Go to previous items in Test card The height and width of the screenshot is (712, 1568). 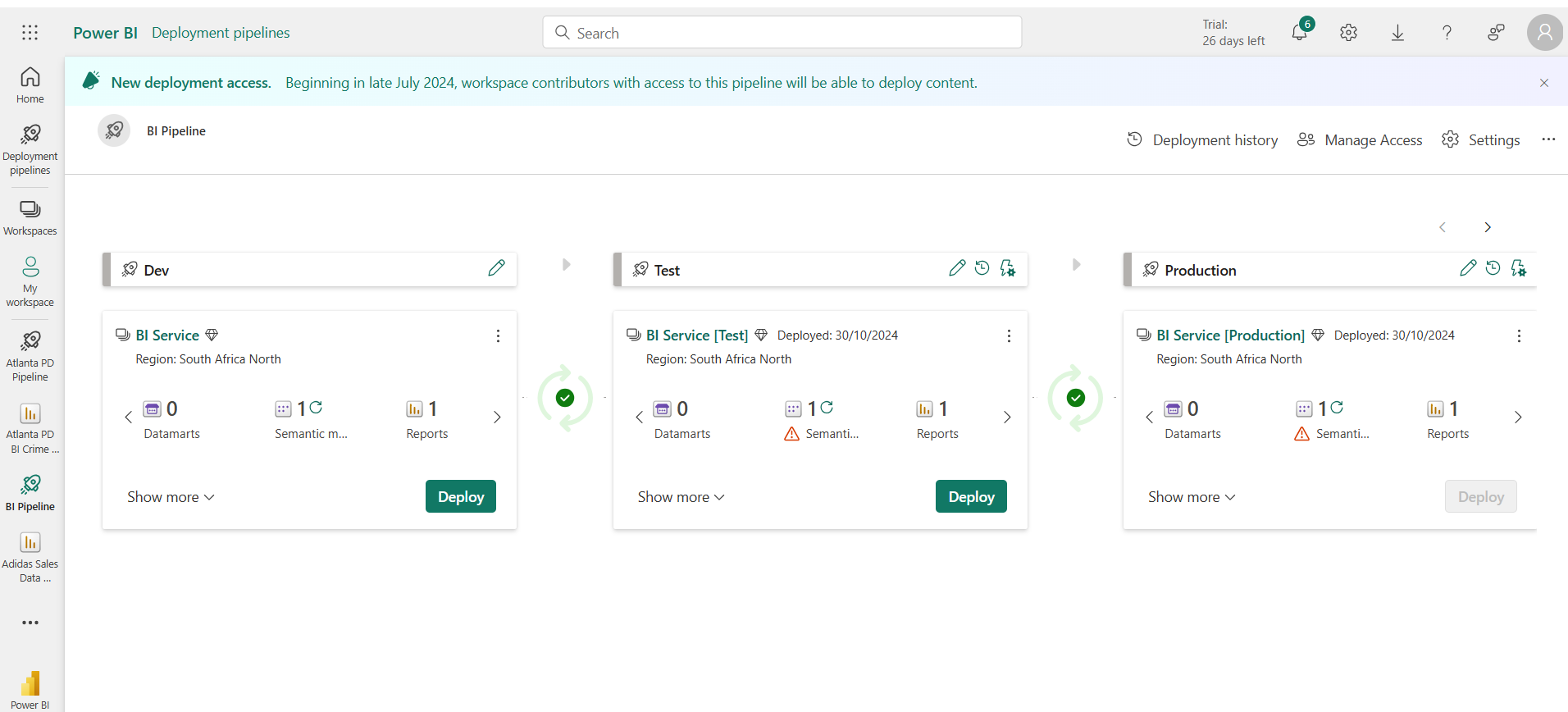point(639,417)
